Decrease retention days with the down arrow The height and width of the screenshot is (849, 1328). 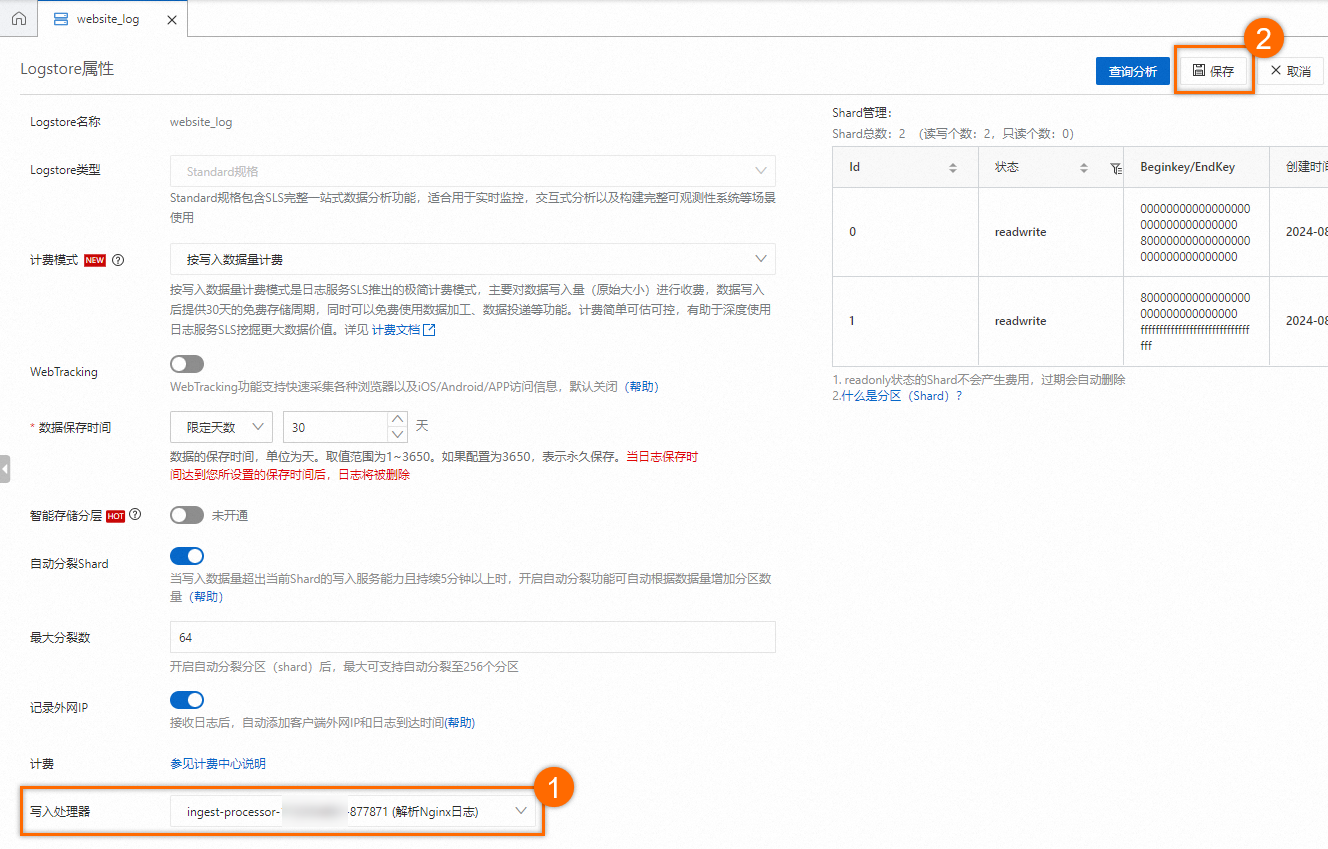[x=398, y=435]
